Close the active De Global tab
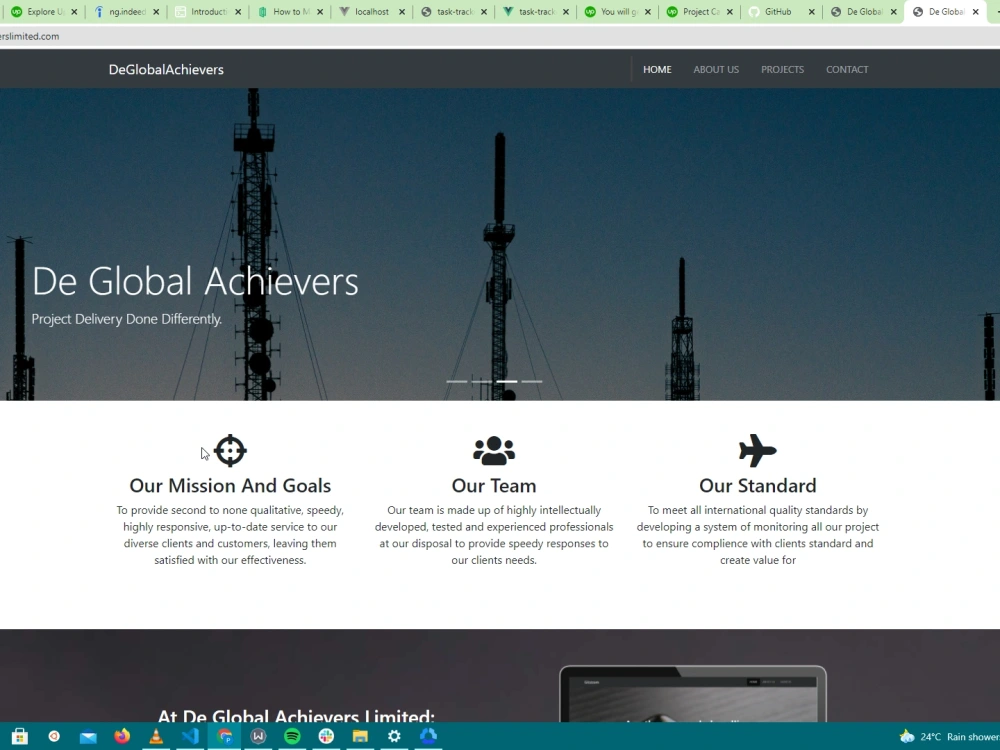This screenshot has width=1000, height=750. click(976, 11)
